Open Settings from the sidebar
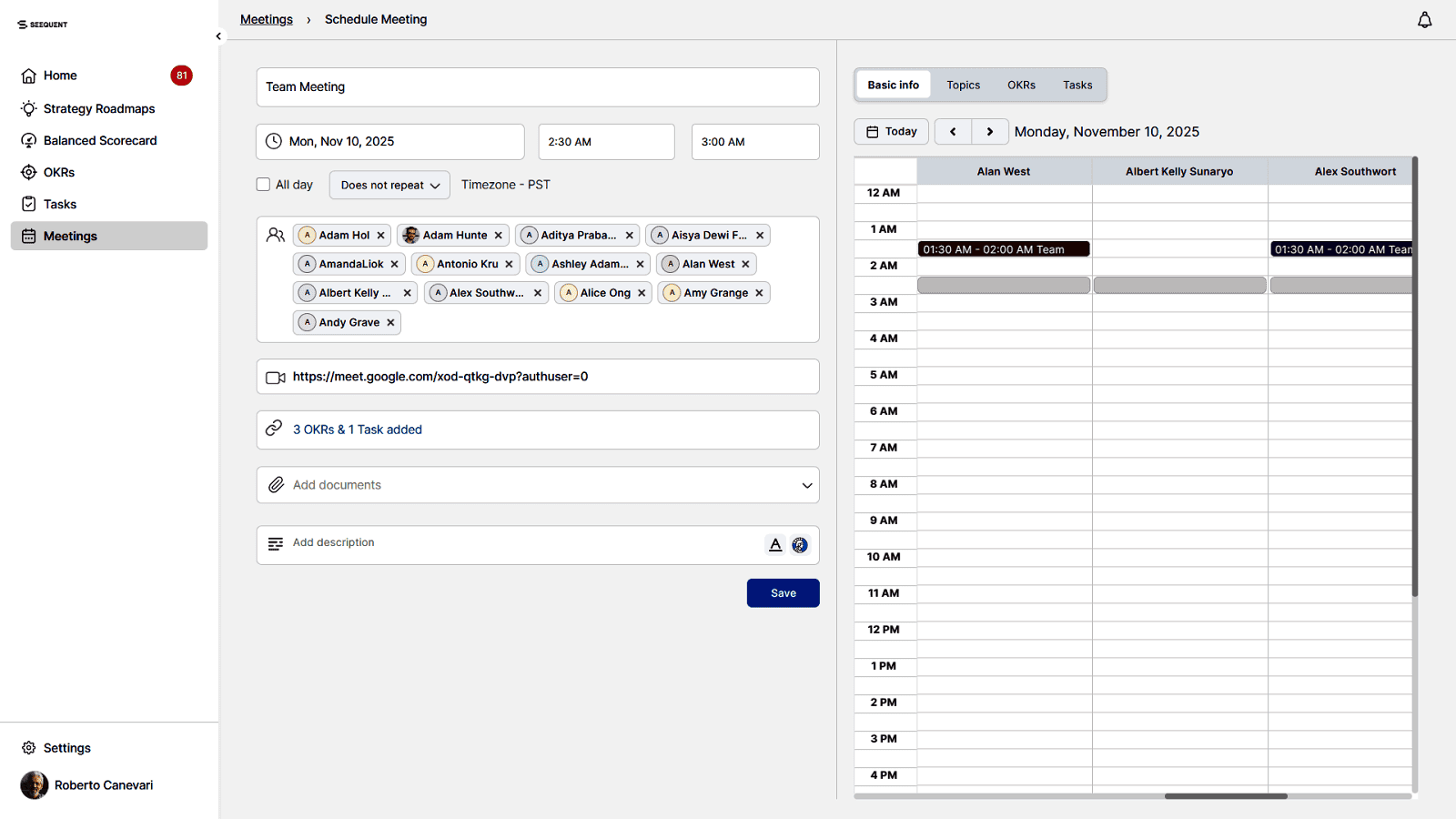The width and height of the screenshot is (1456, 819). pyautogui.click(x=66, y=748)
